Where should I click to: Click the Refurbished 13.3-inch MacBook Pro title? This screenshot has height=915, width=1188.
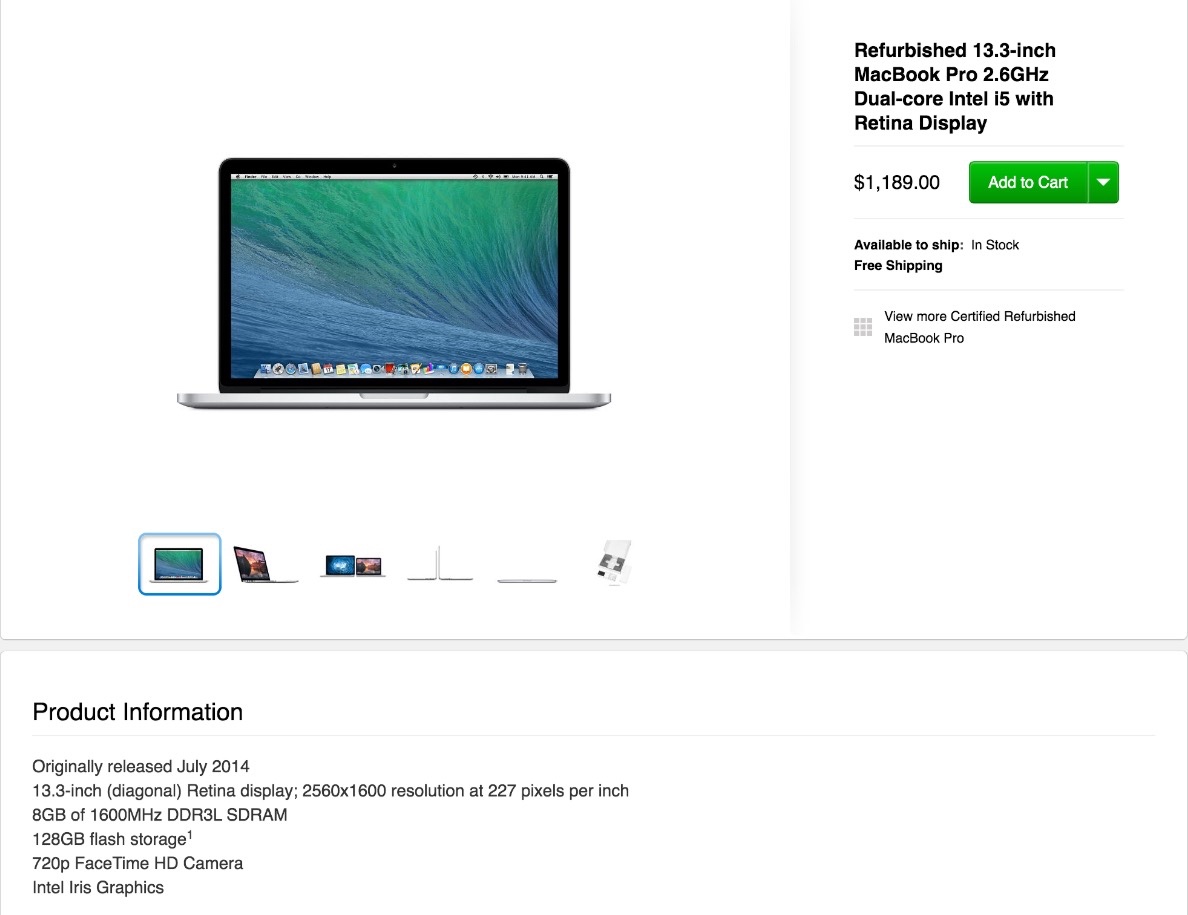tap(955, 86)
